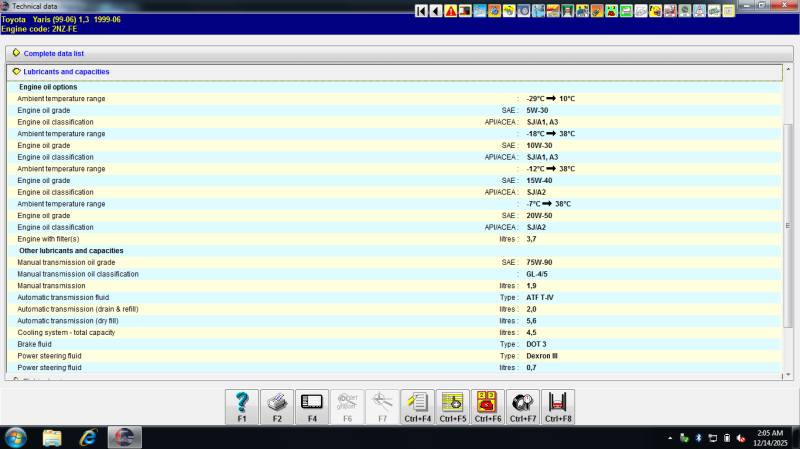Click the Ctrl+F8 car lift button

(558, 407)
